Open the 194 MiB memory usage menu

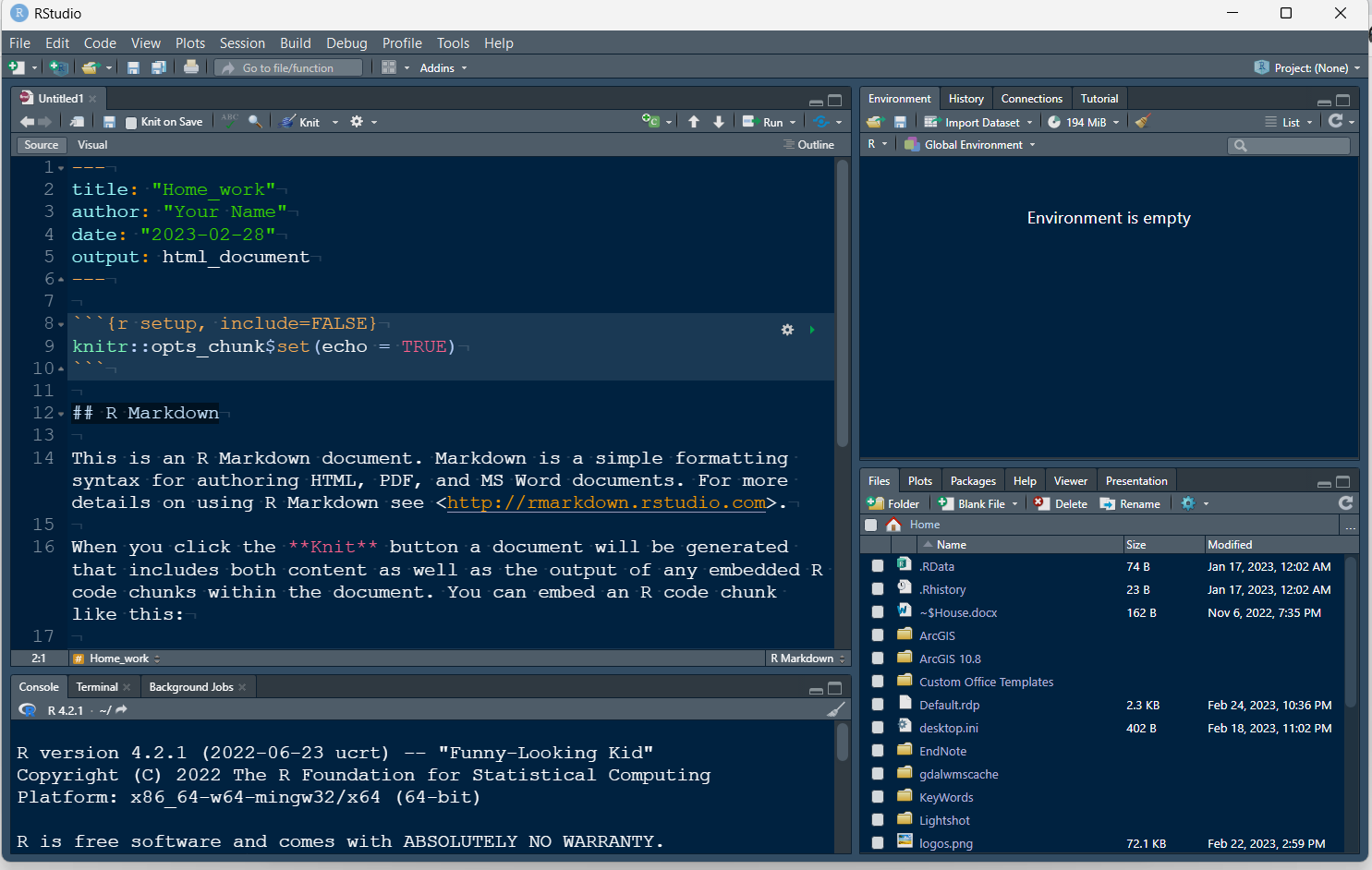(1084, 122)
